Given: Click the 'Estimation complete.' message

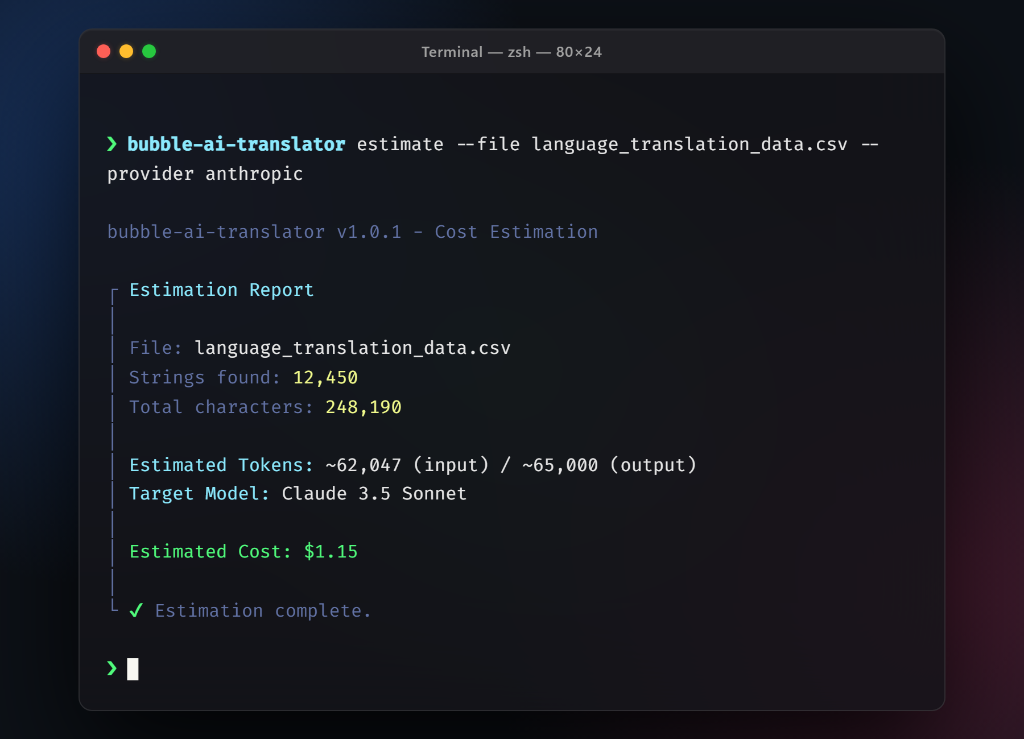Looking at the screenshot, I should (263, 611).
